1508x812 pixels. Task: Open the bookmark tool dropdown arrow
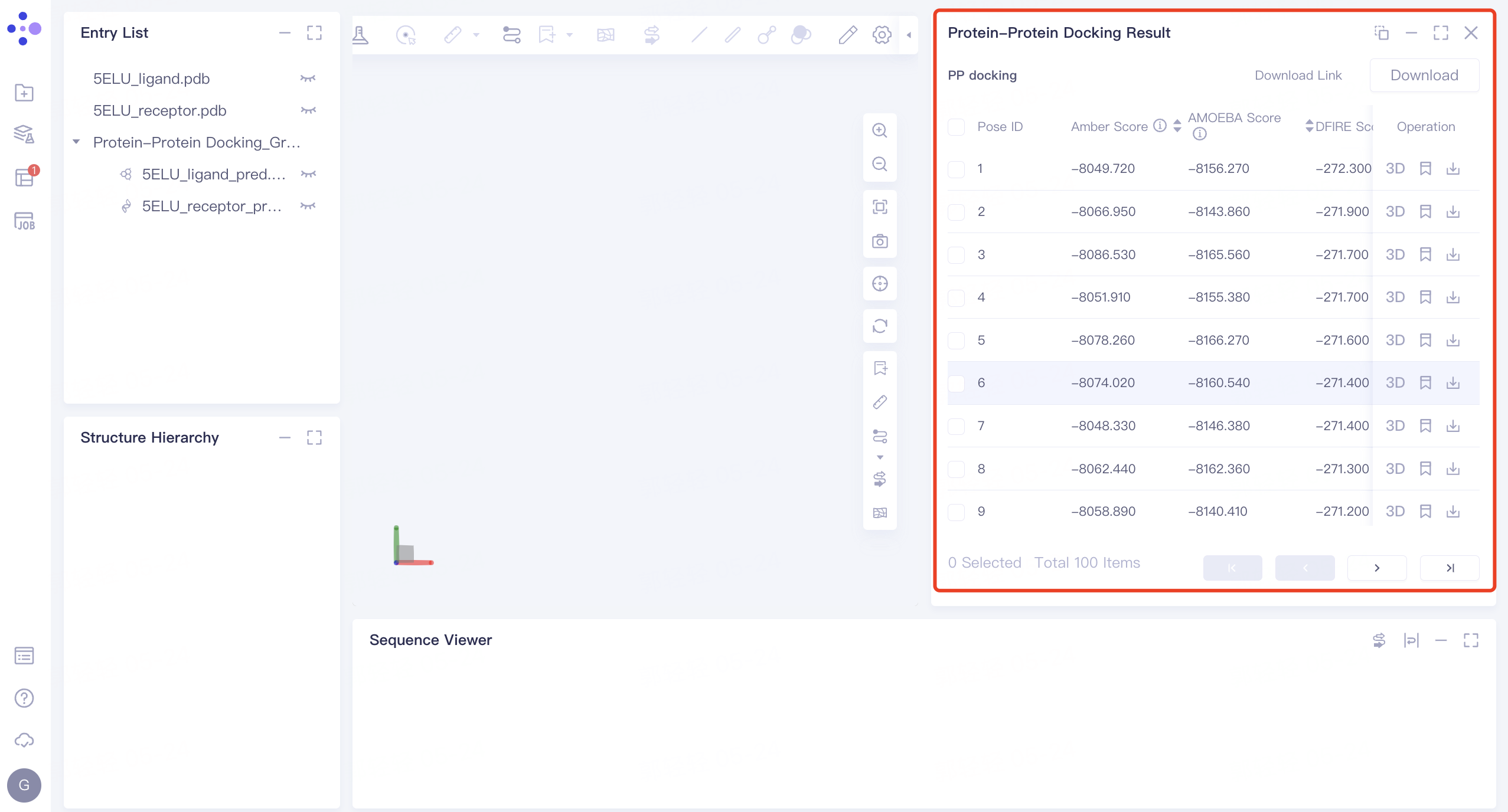570,35
